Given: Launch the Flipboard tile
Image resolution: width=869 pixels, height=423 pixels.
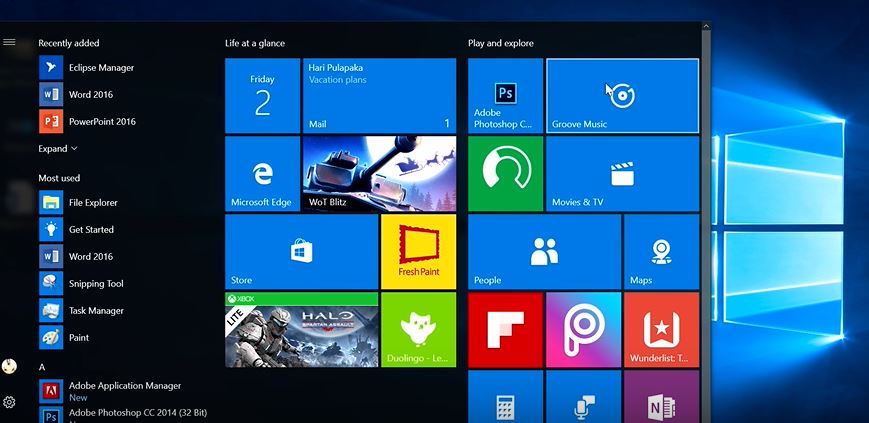Looking at the screenshot, I should pos(505,330).
